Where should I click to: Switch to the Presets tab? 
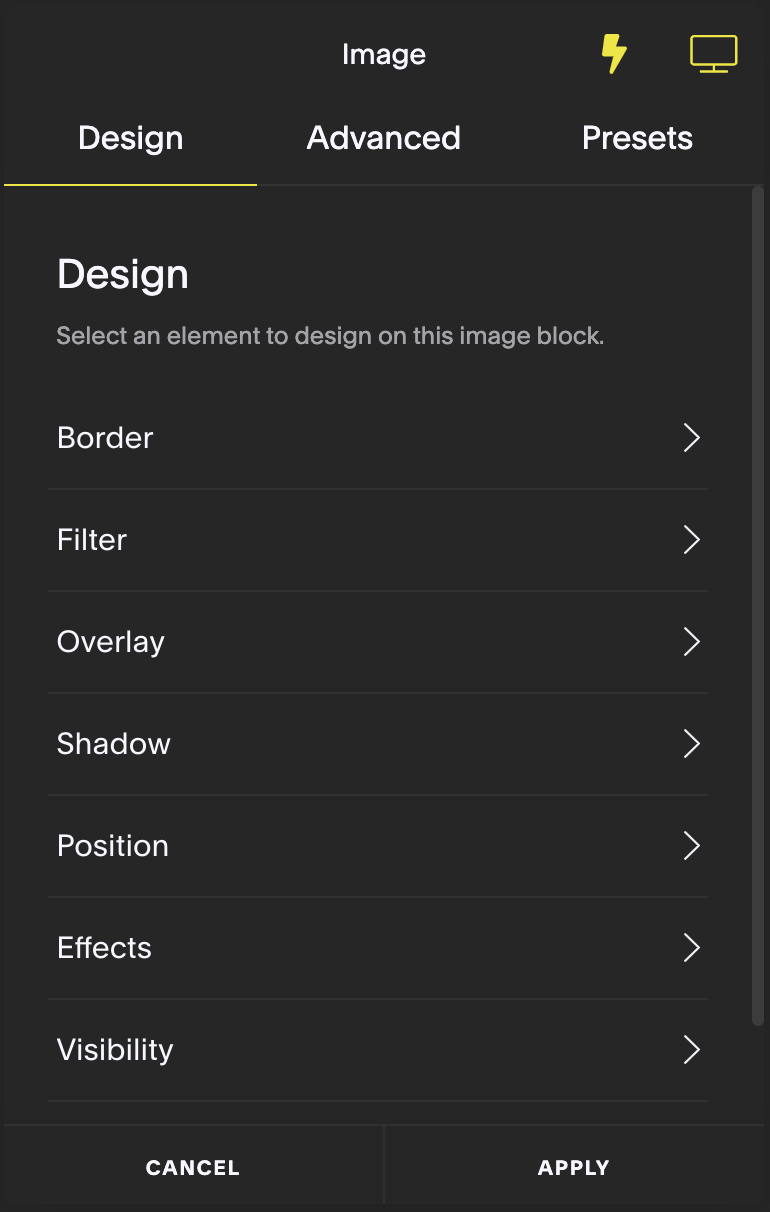[x=637, y=138]
